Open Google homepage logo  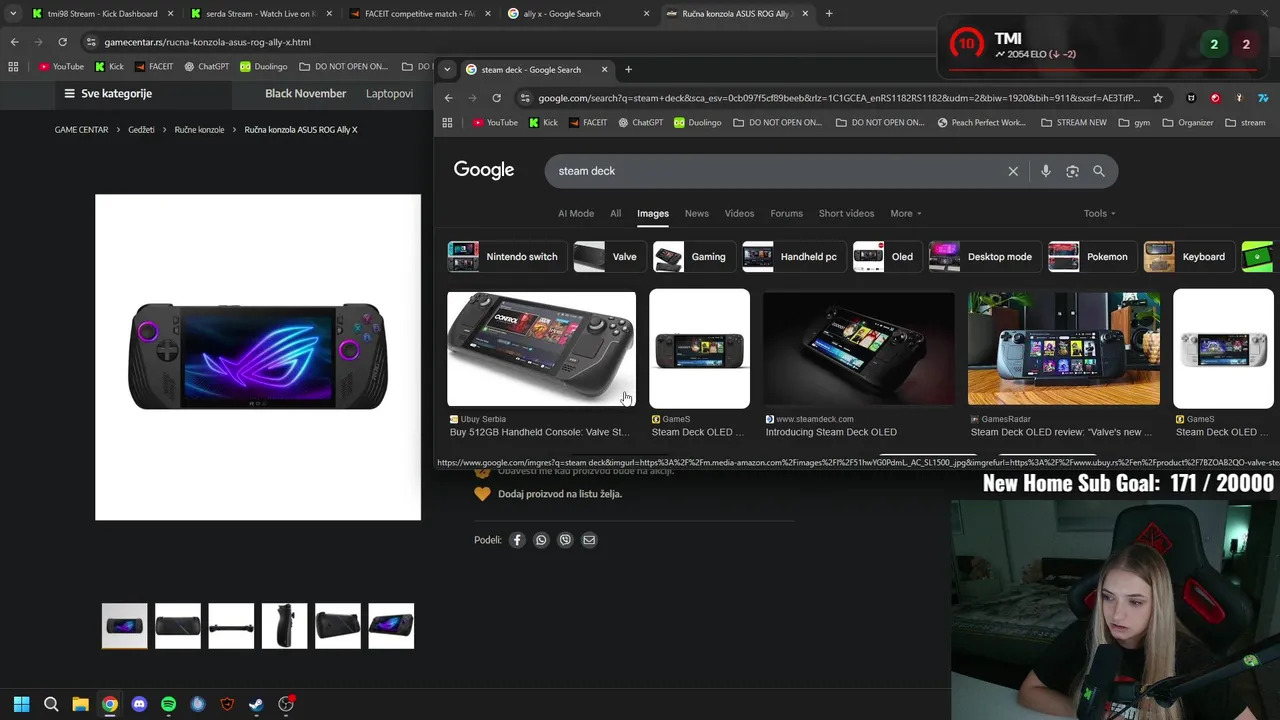pyautogui.click(x=484, y=170)
